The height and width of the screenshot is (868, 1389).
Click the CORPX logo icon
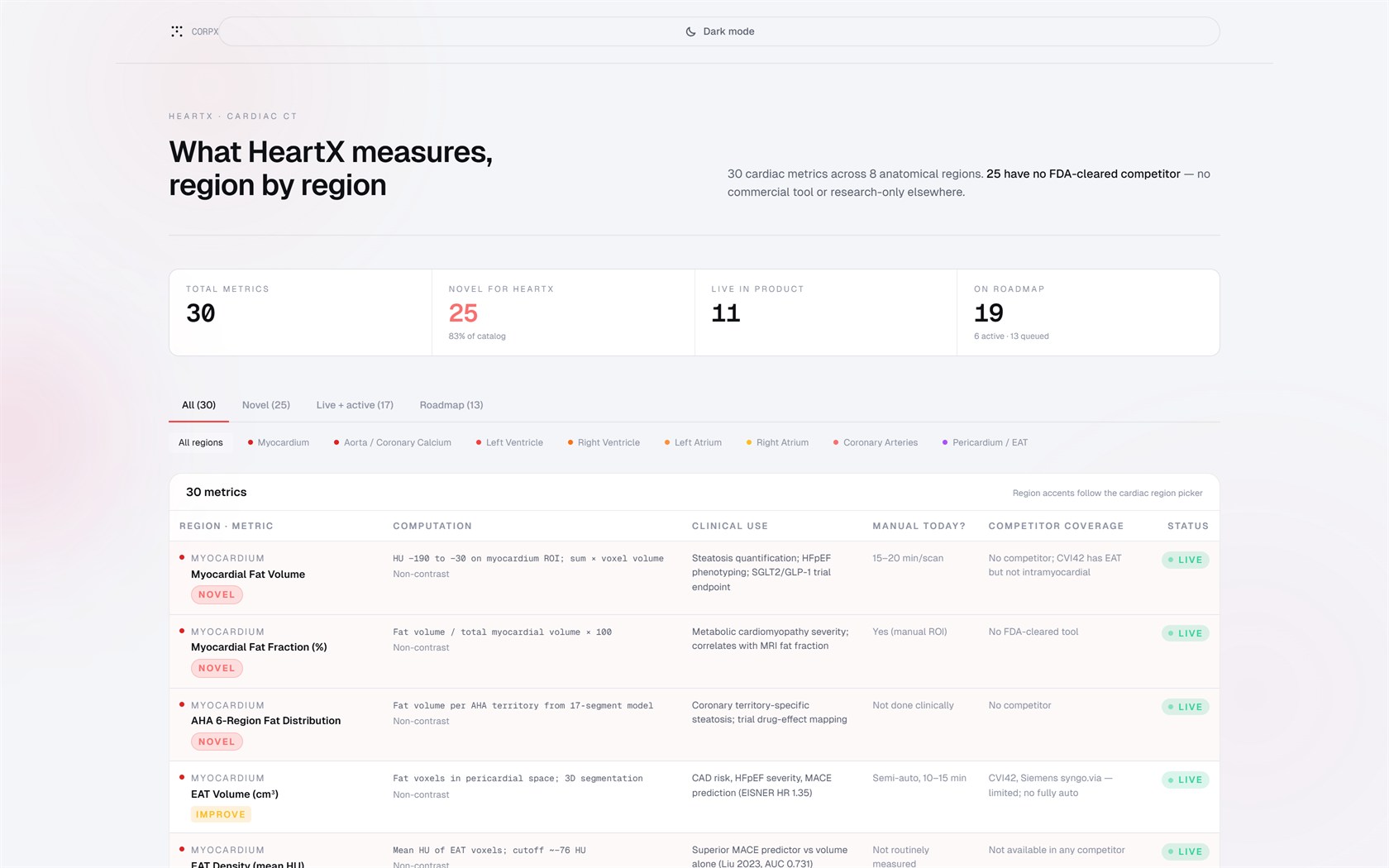[x=177, y=31]
